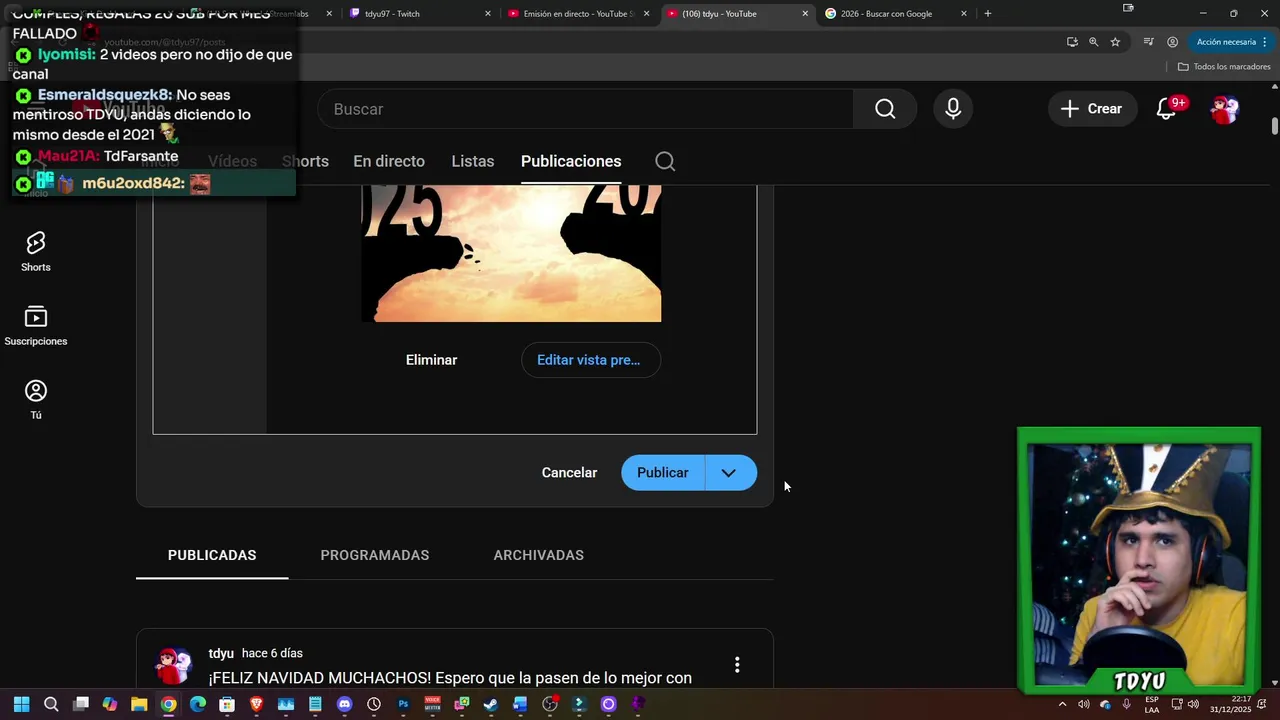Show PUBLICADAS posts tab

(x=212, y=555)
